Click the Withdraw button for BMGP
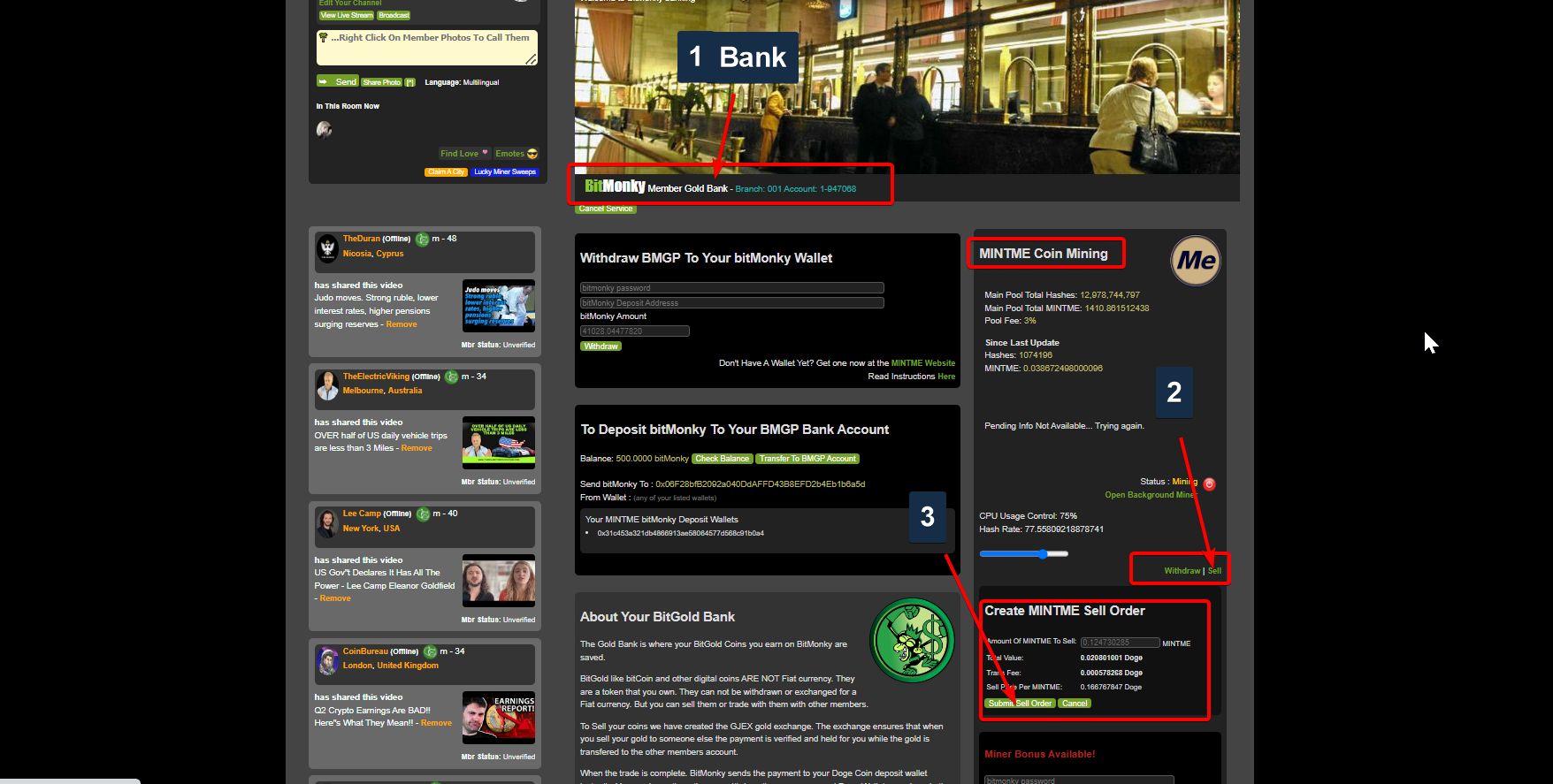 click(601, 346)
